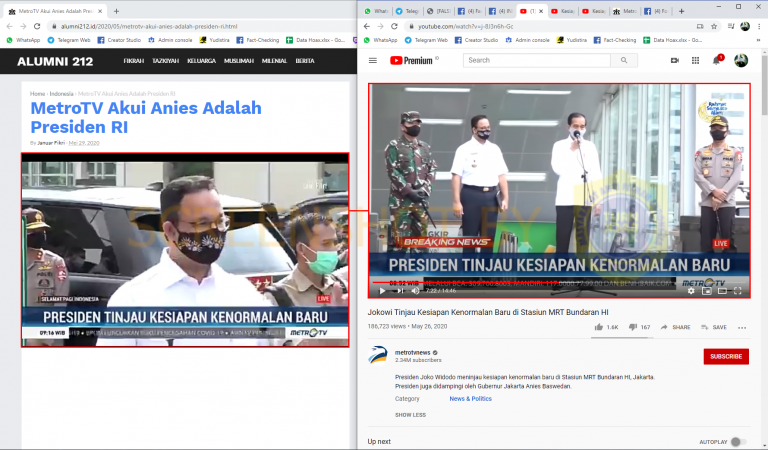Open Data Hoax.xlsx bookmark in the Alumni 212 window

point(315,40)
